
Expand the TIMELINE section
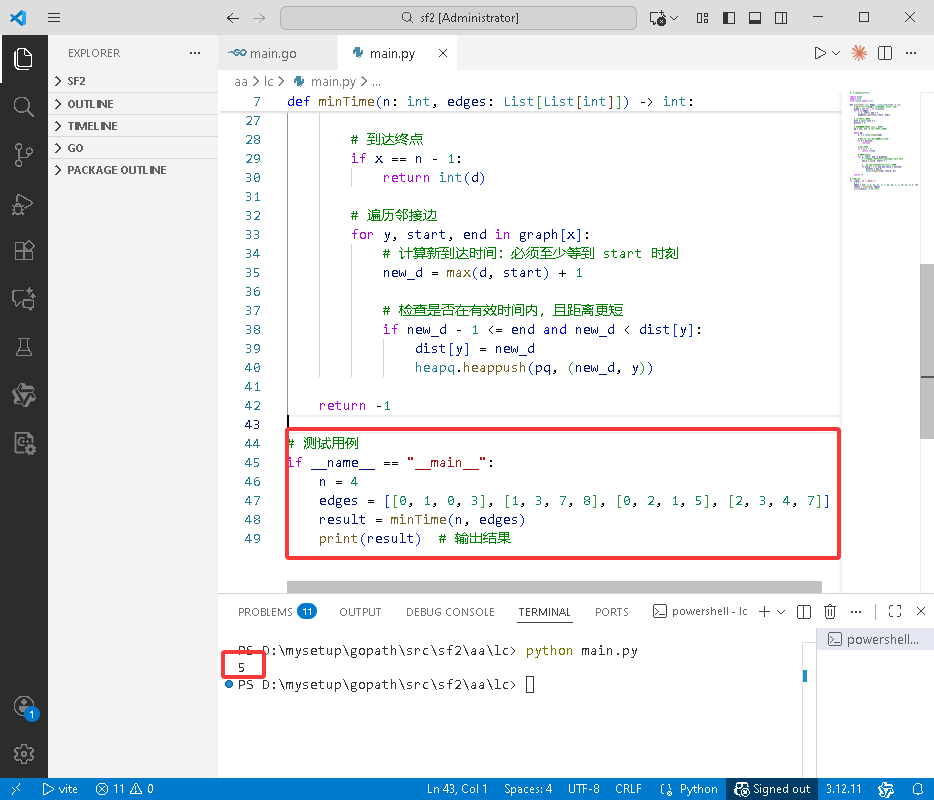coord(133,126)
